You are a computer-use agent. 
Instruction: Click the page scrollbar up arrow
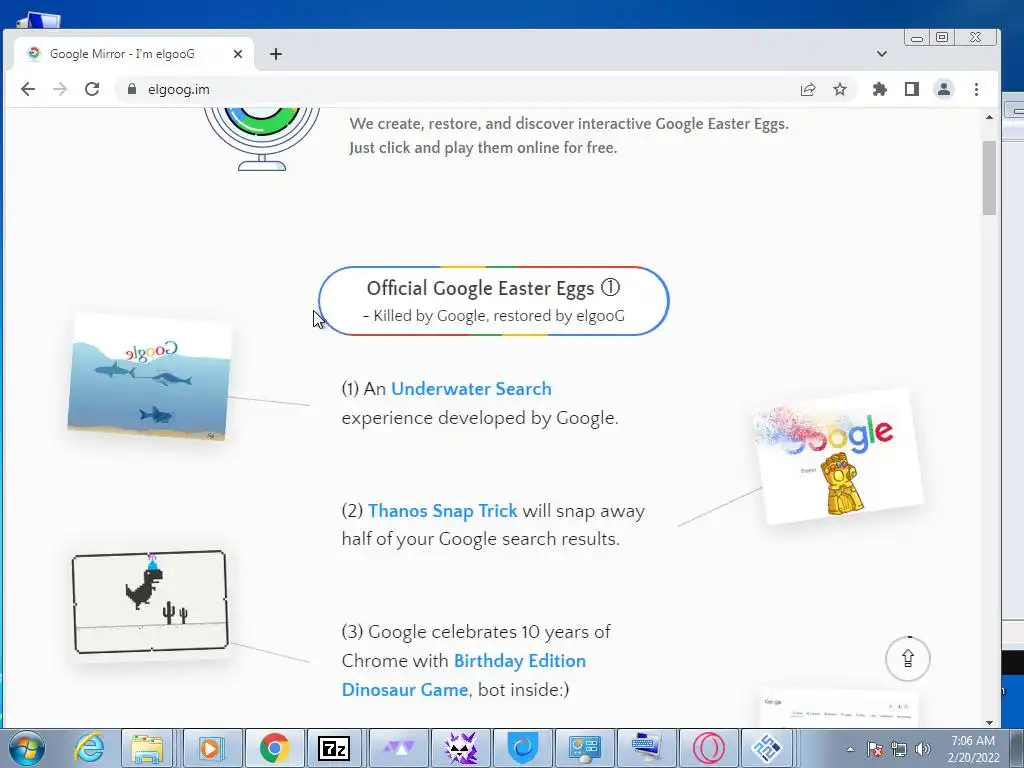(x=989, y=118)
